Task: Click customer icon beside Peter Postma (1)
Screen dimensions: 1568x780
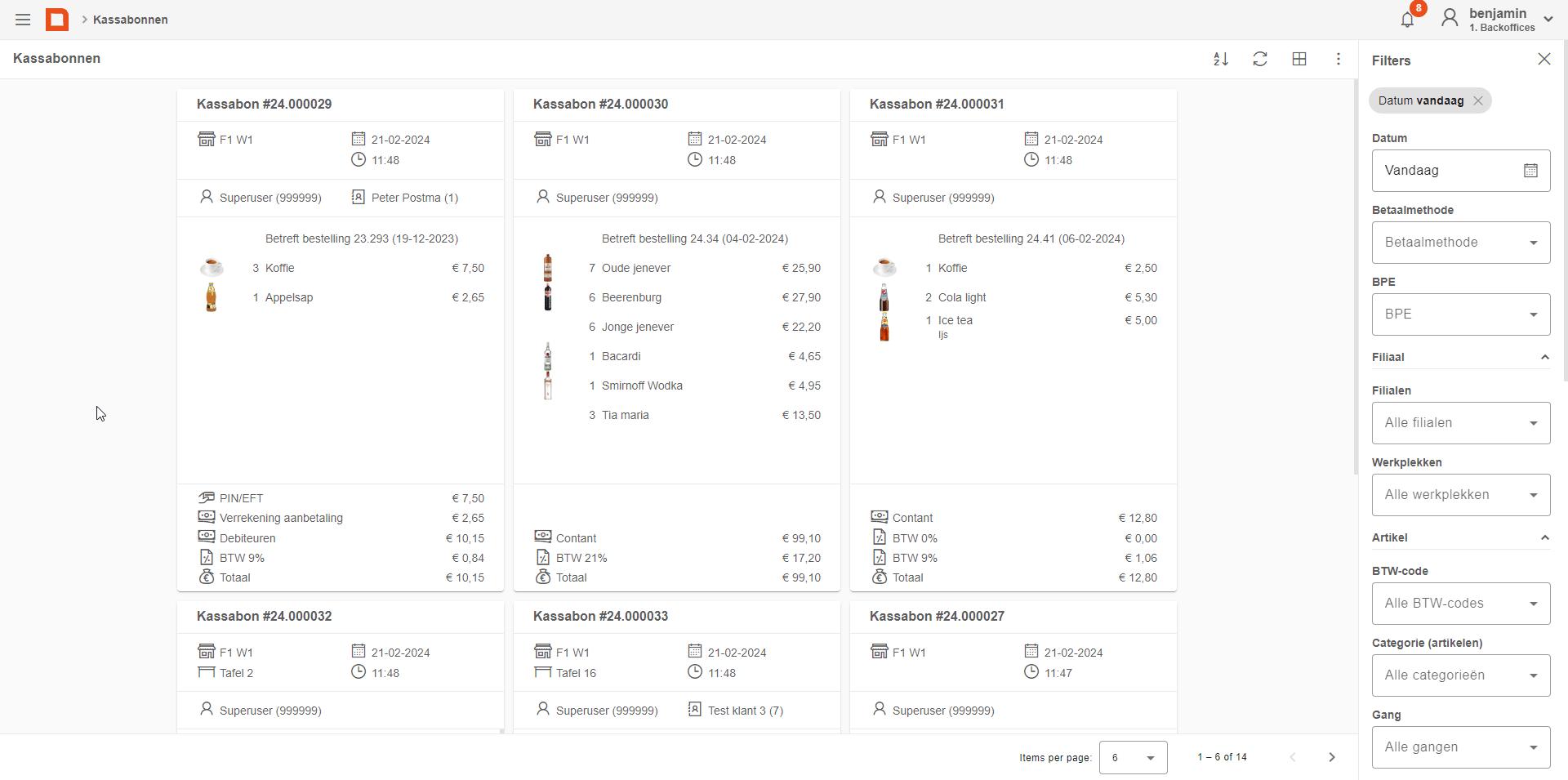Action: [x=359, y=197]
